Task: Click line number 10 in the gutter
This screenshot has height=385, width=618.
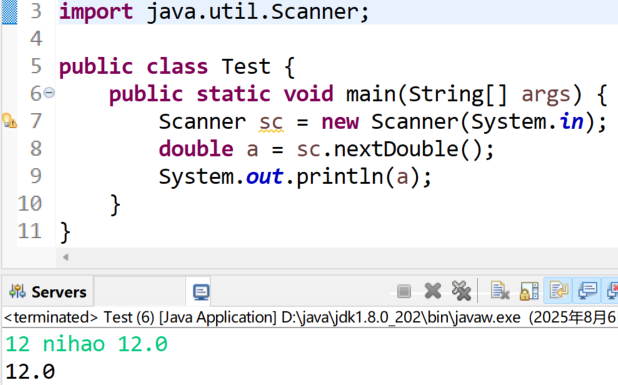Action: point(30,204)
